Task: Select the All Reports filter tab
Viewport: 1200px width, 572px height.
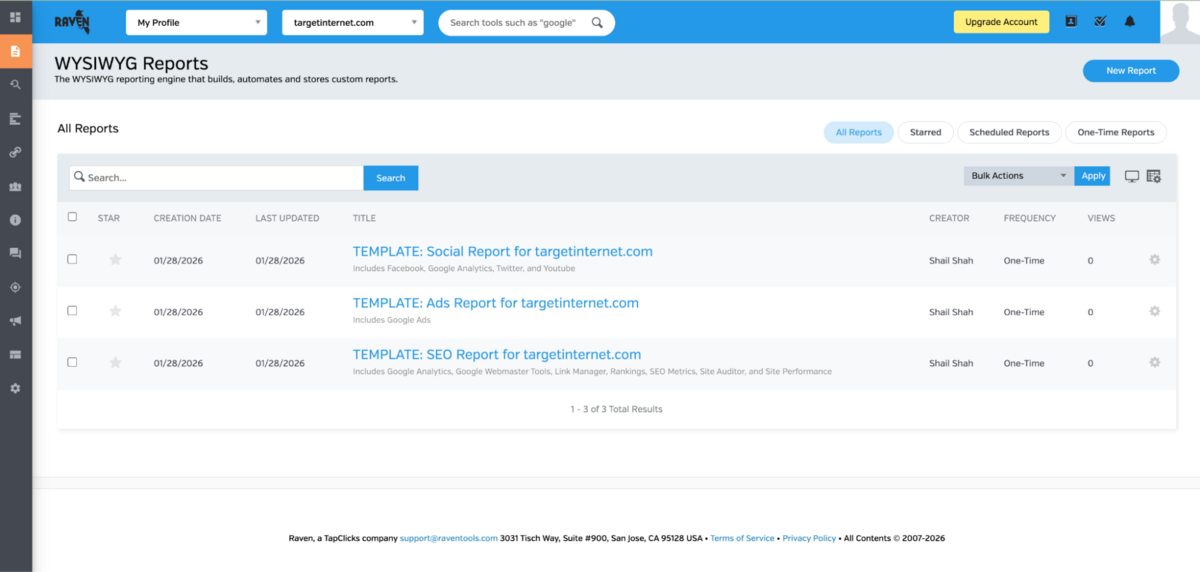Action: point(858,132)
